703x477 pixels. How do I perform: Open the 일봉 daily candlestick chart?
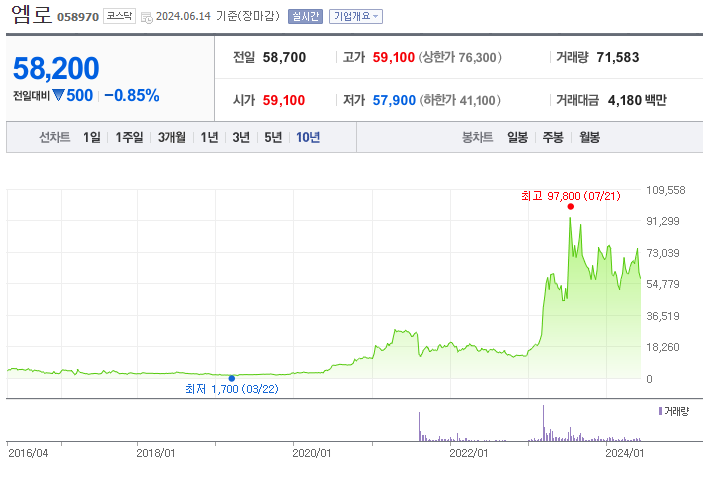click(x=517, y=137)
